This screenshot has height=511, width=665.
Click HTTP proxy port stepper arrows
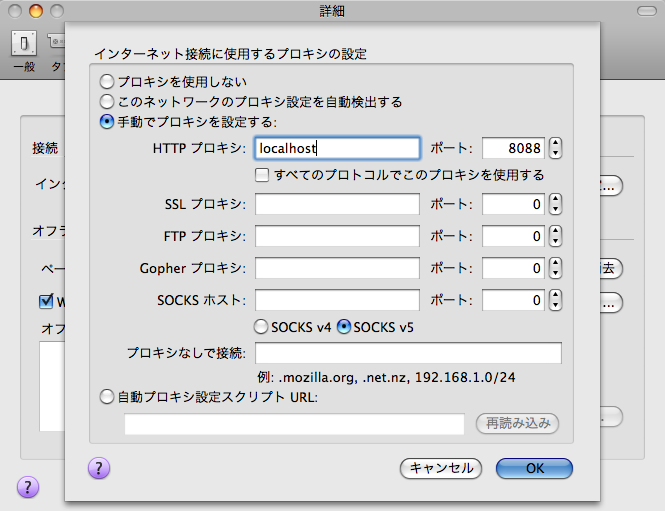(555, 148)
